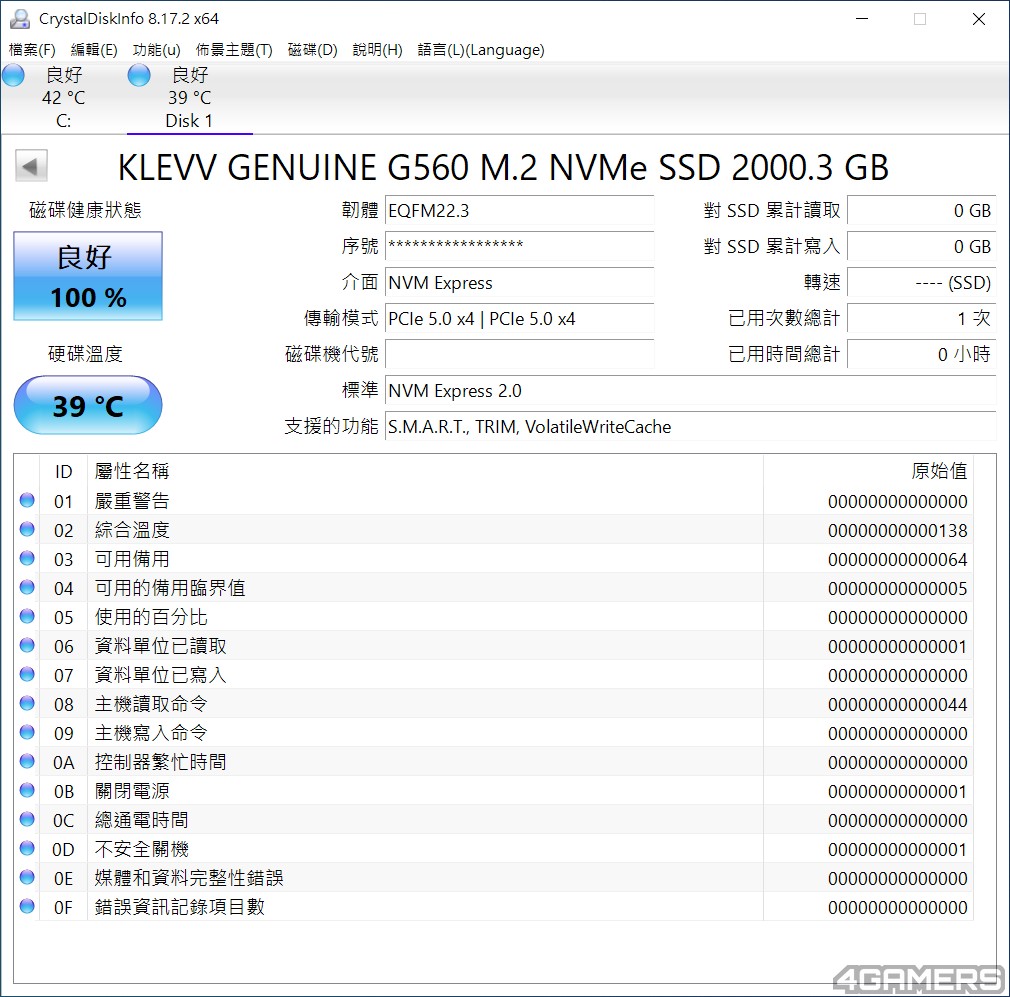Click status dot for attribute 0B 關閉電源
The height and width of the screenshot is (997, 1010).
(27, 790)
